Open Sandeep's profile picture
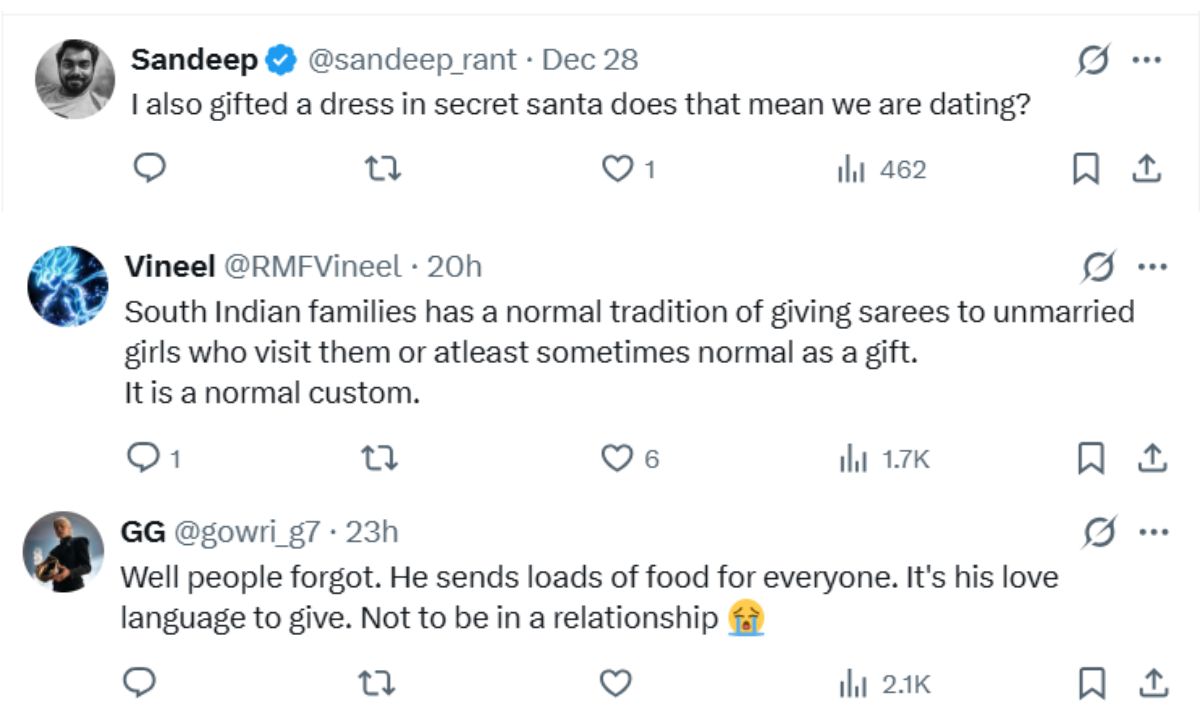 75,79
